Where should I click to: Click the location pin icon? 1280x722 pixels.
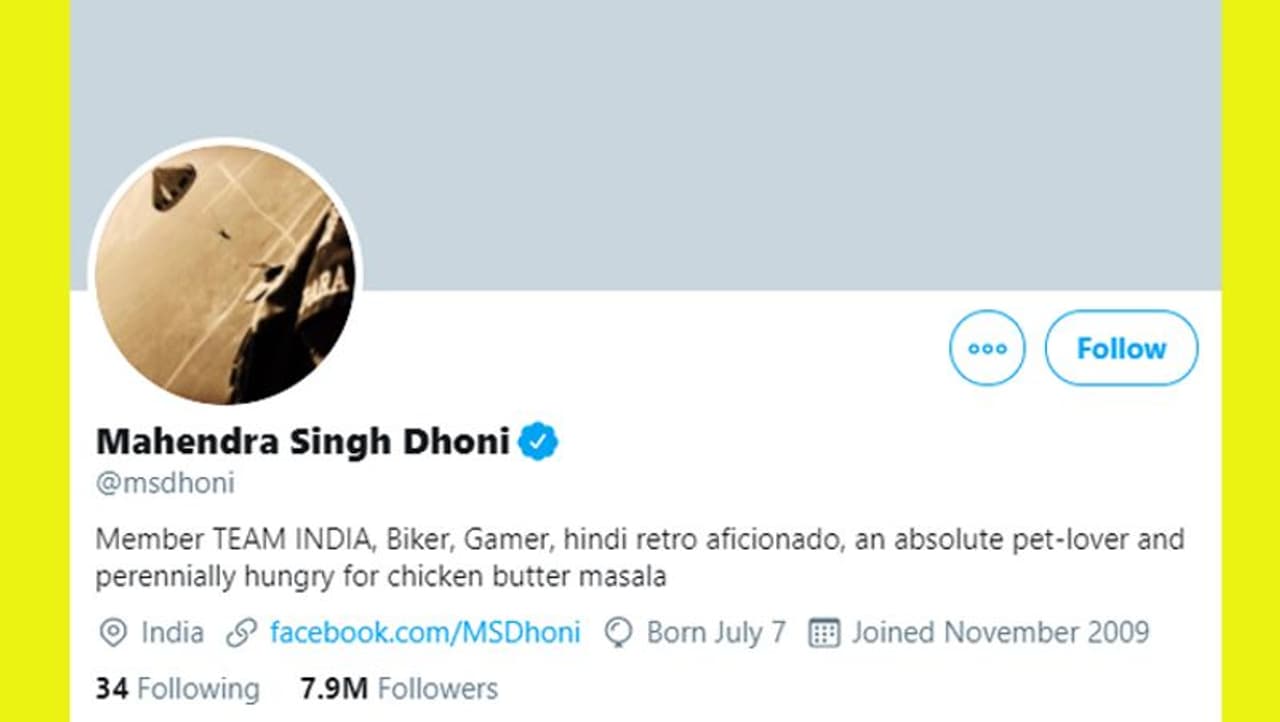click(x=113, y=633)
